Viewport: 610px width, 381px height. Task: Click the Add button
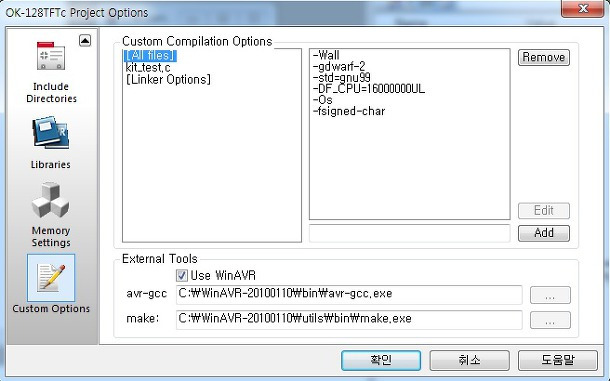pyautogui.click(x=543, y=233)
